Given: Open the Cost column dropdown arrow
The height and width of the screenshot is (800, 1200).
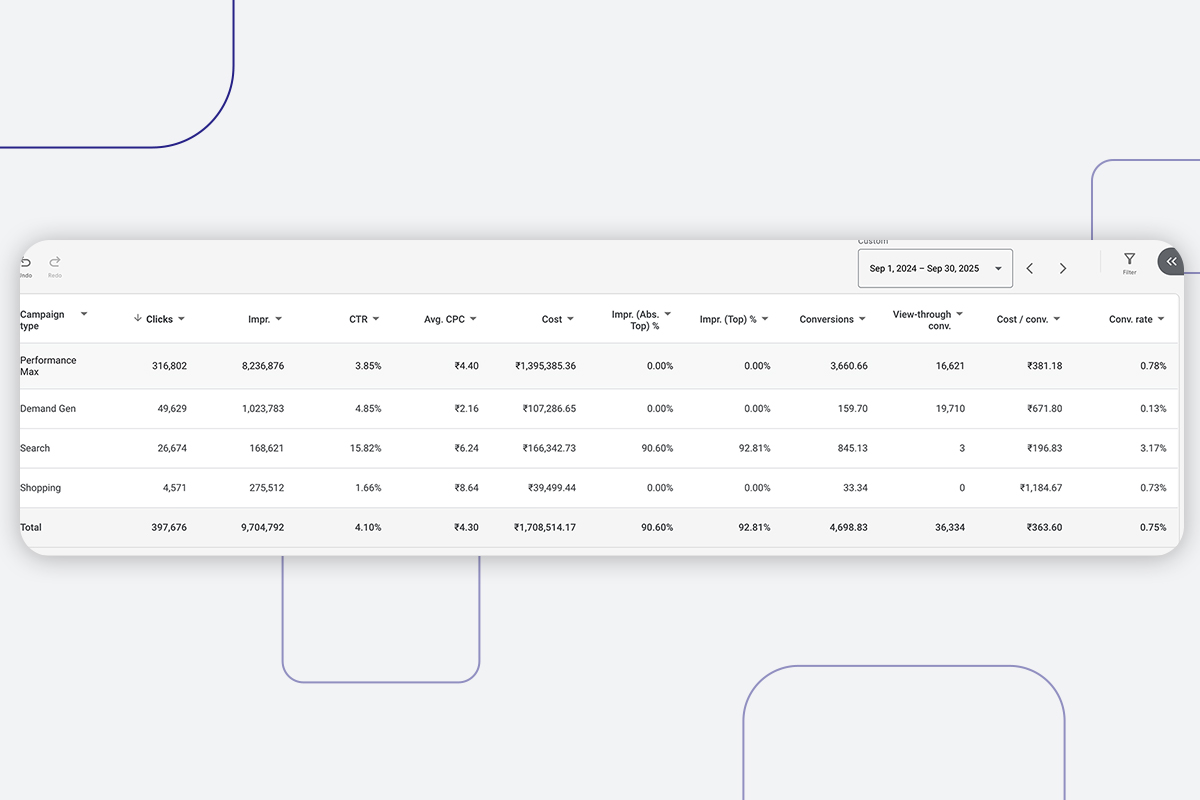Looking at the screenshot, I should click(x=570, y=320).
